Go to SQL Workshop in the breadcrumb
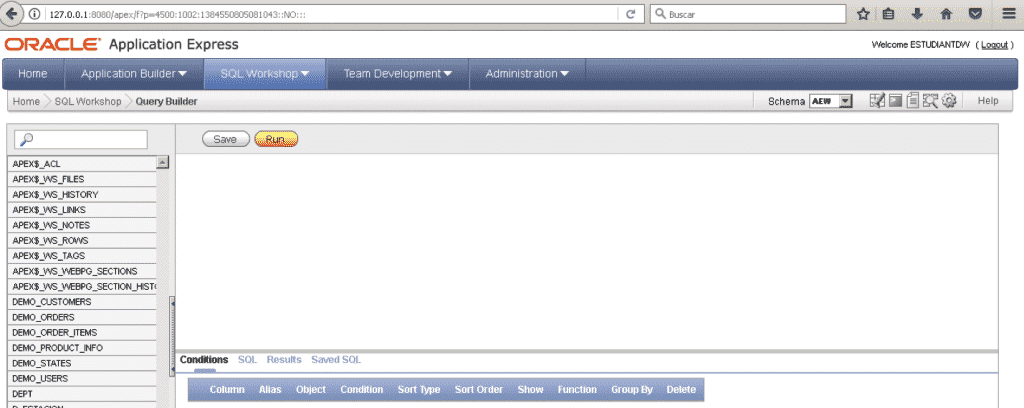Image resolution: width=1024 pixels, height=408 pixels. (88, 101)
